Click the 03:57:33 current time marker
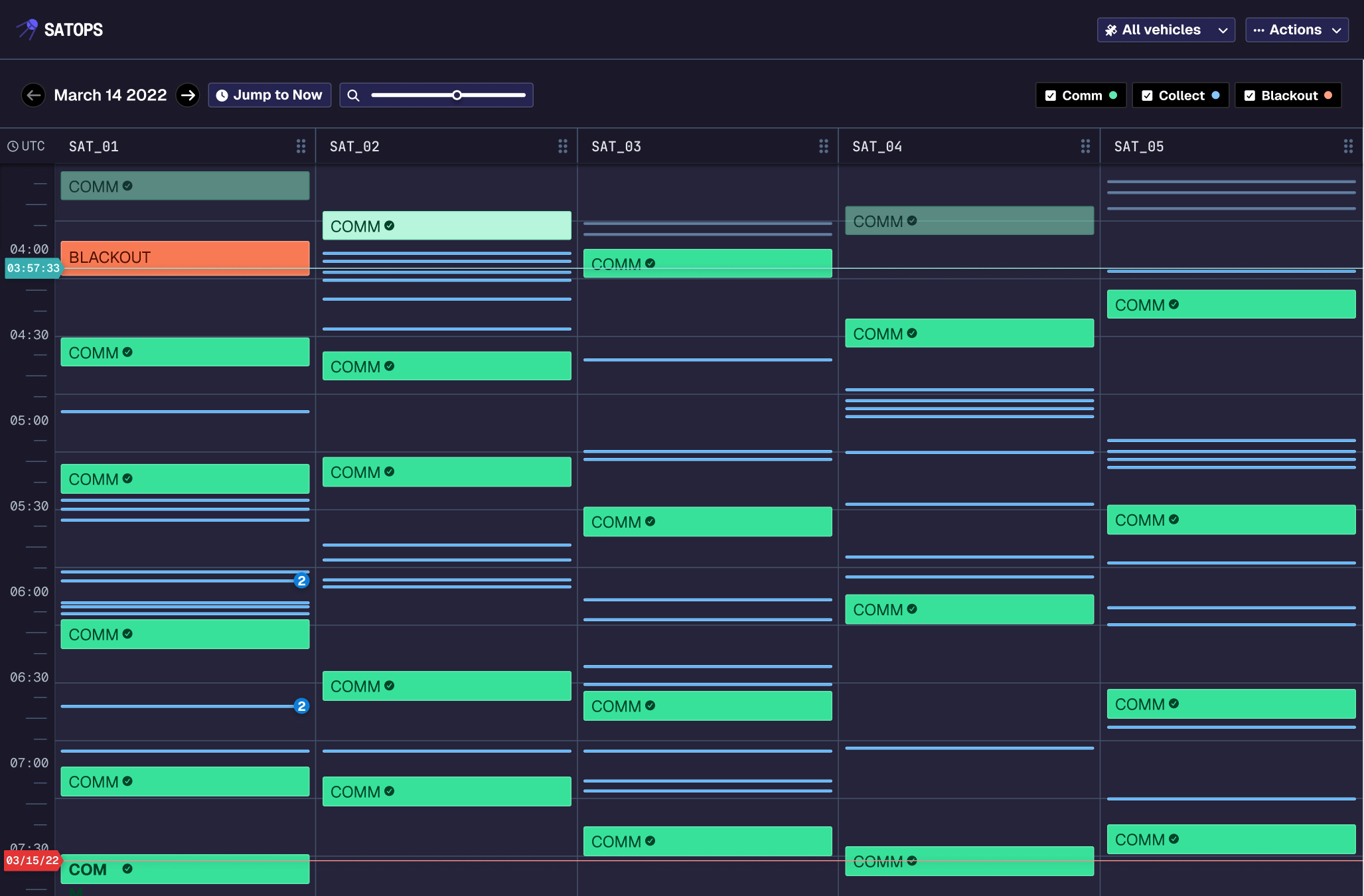The height and width of the screenshot is (896, 1364). coord(33,268)
